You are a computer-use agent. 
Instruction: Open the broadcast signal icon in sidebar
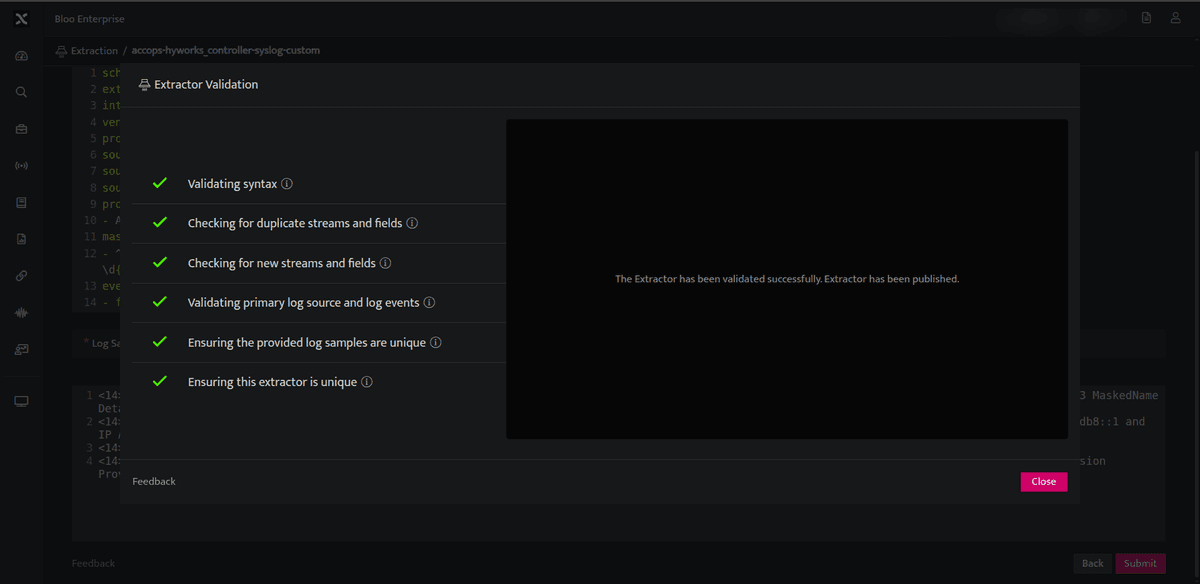click(x=21, y=165)
